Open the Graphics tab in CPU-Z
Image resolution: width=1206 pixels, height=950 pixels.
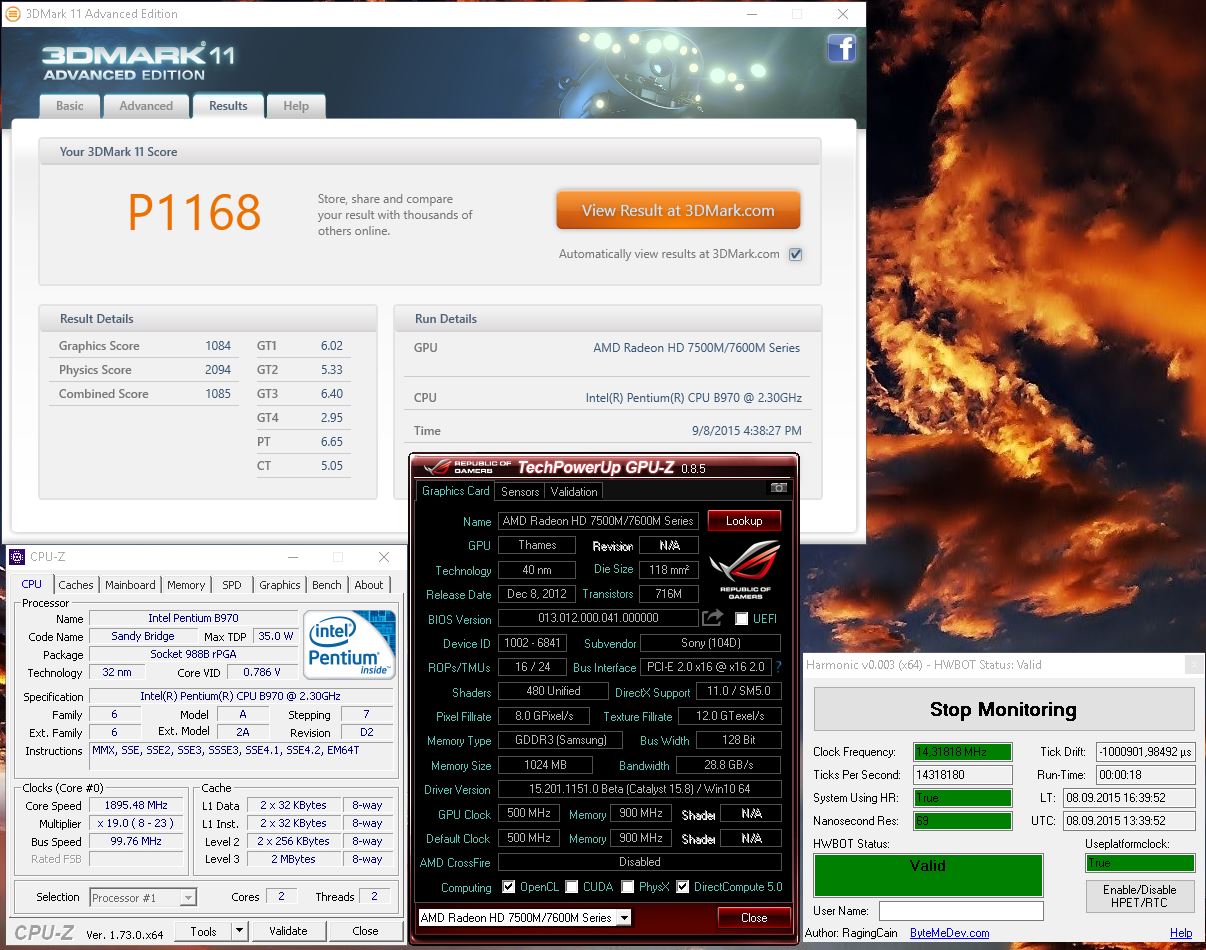point(280,585)
